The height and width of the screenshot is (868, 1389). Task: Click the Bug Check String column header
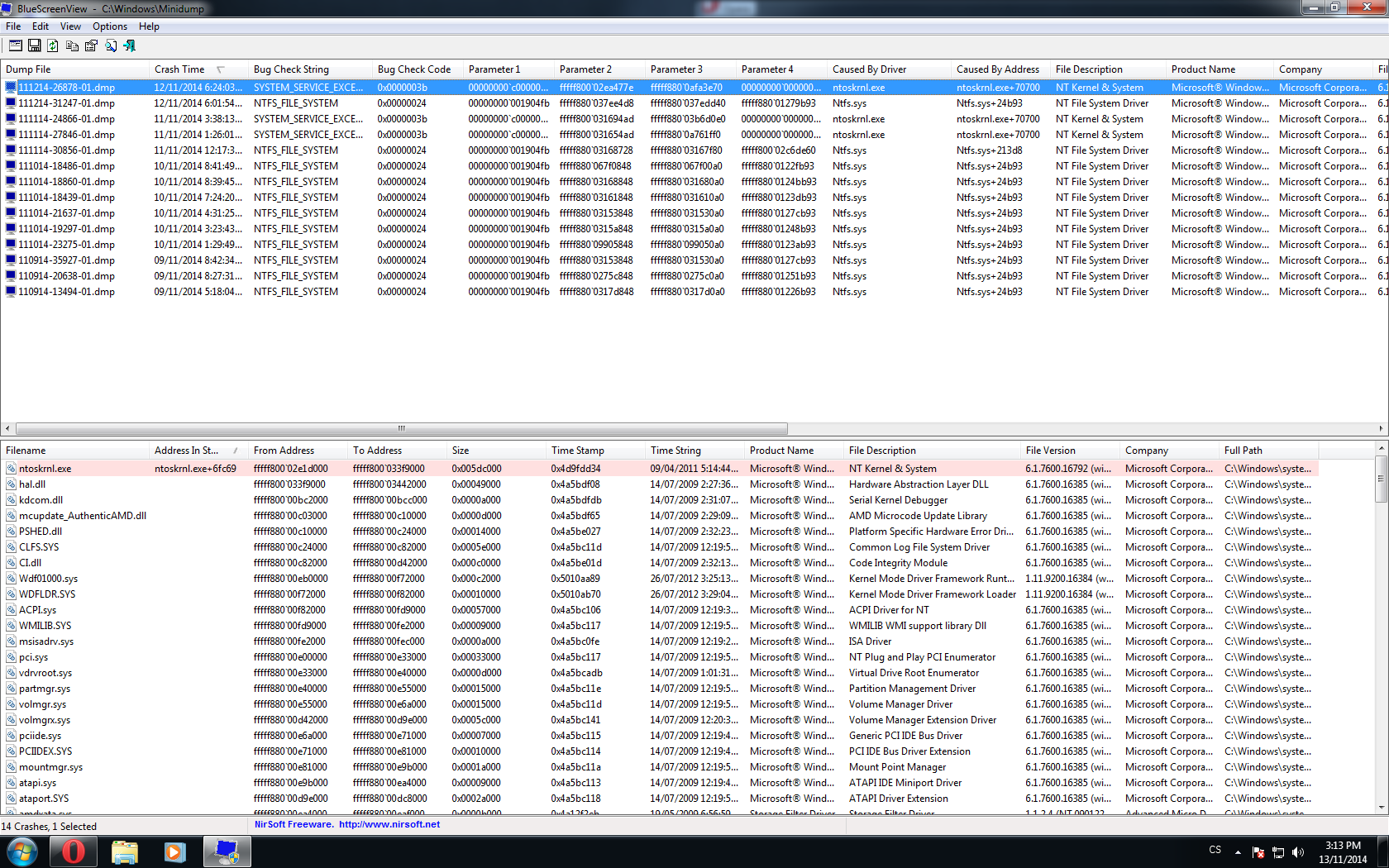[310, 69]
